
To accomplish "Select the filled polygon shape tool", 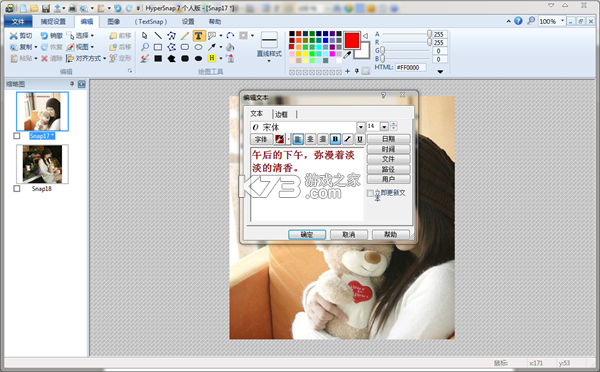I will coord(171,59).
